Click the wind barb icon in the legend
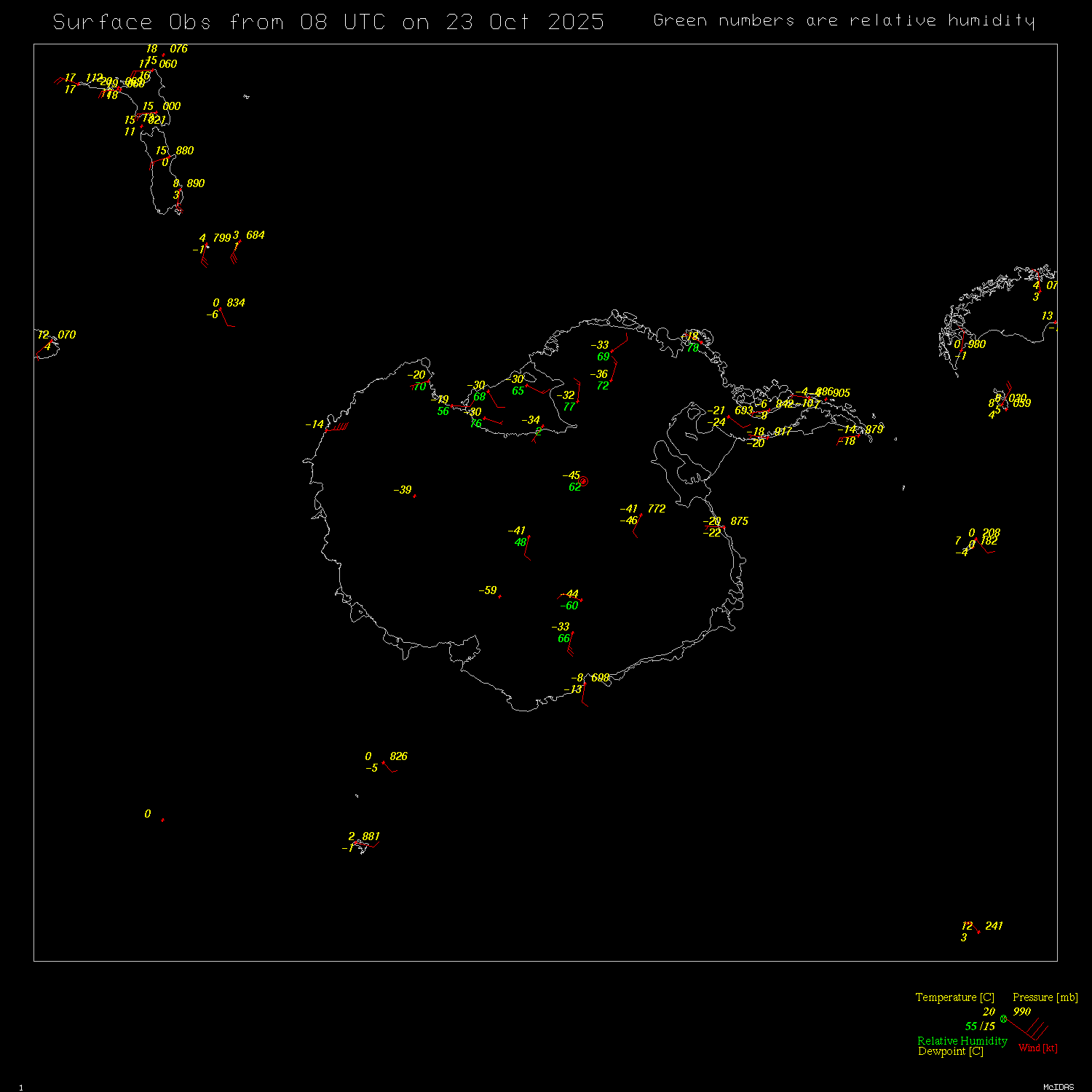 pyautogui.click(x=1029, y=1029)
